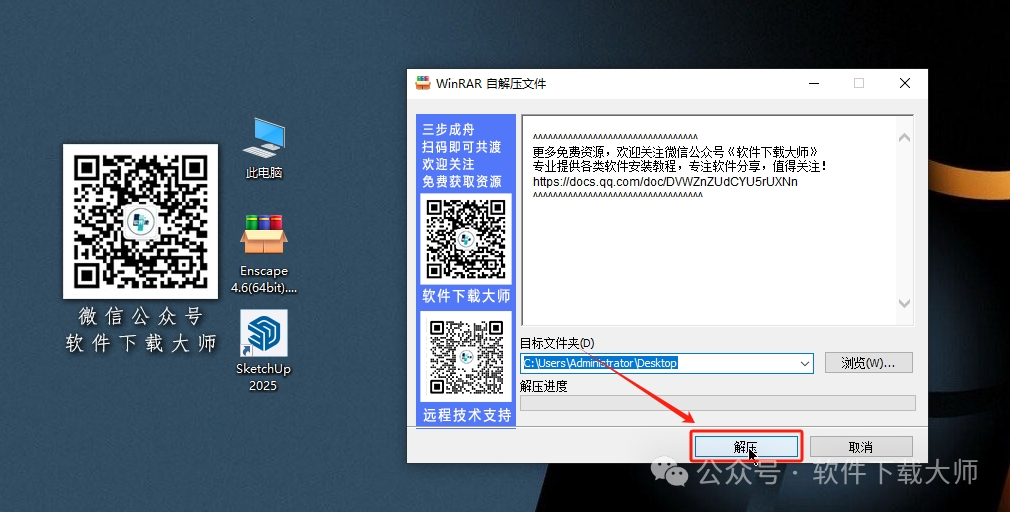
Task: Select the SketchUp 2025 desktop shortcut
Action: 263,350
